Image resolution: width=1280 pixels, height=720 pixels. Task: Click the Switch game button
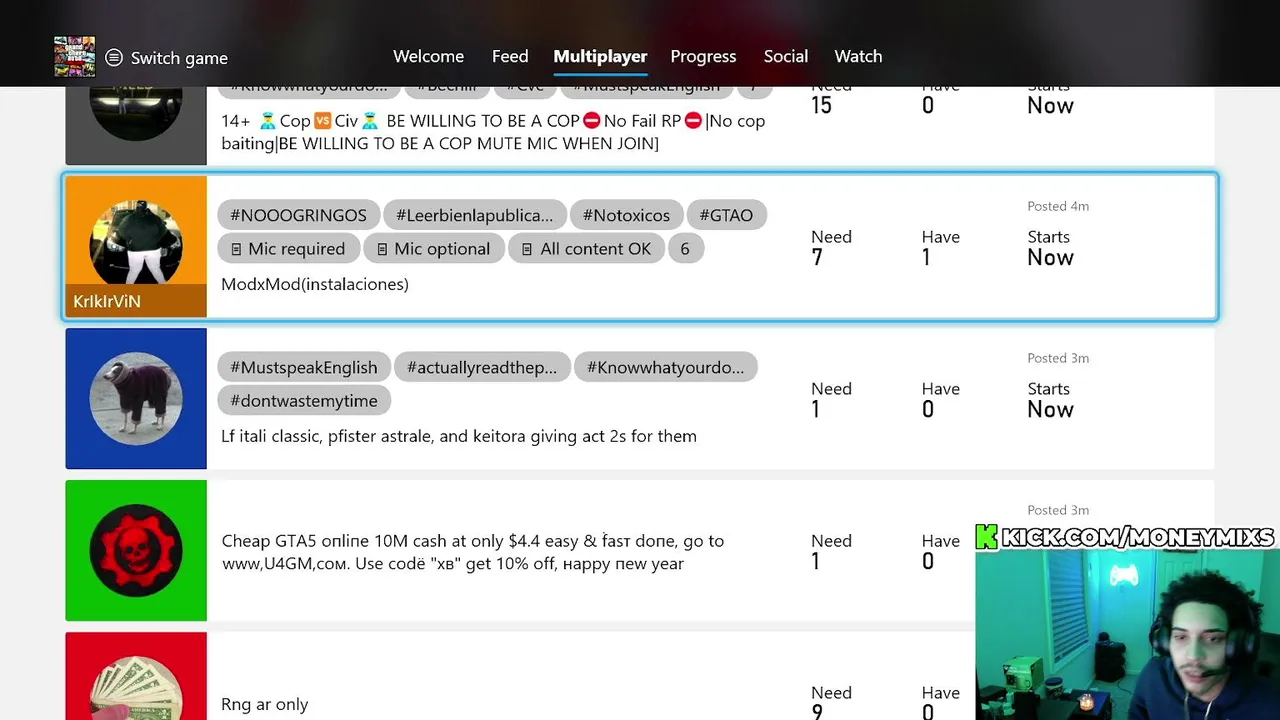coord(167,58)
